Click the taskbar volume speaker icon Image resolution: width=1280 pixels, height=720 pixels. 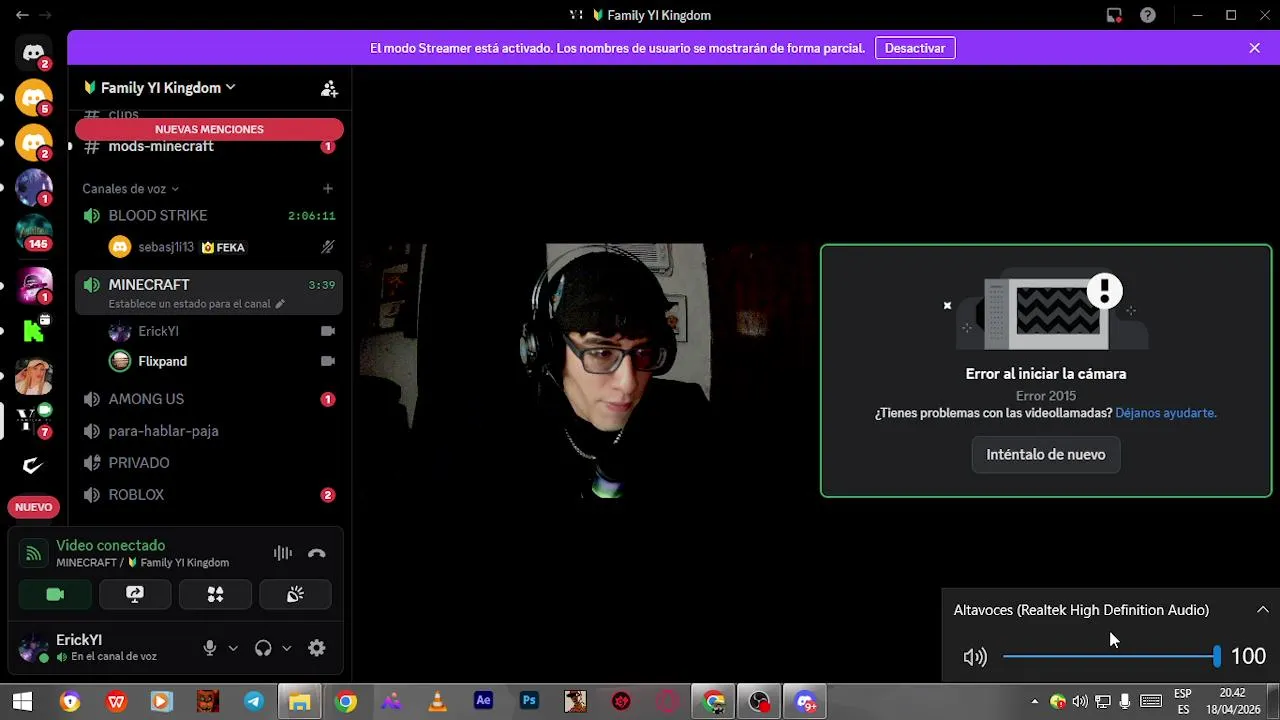point(1080,702)
